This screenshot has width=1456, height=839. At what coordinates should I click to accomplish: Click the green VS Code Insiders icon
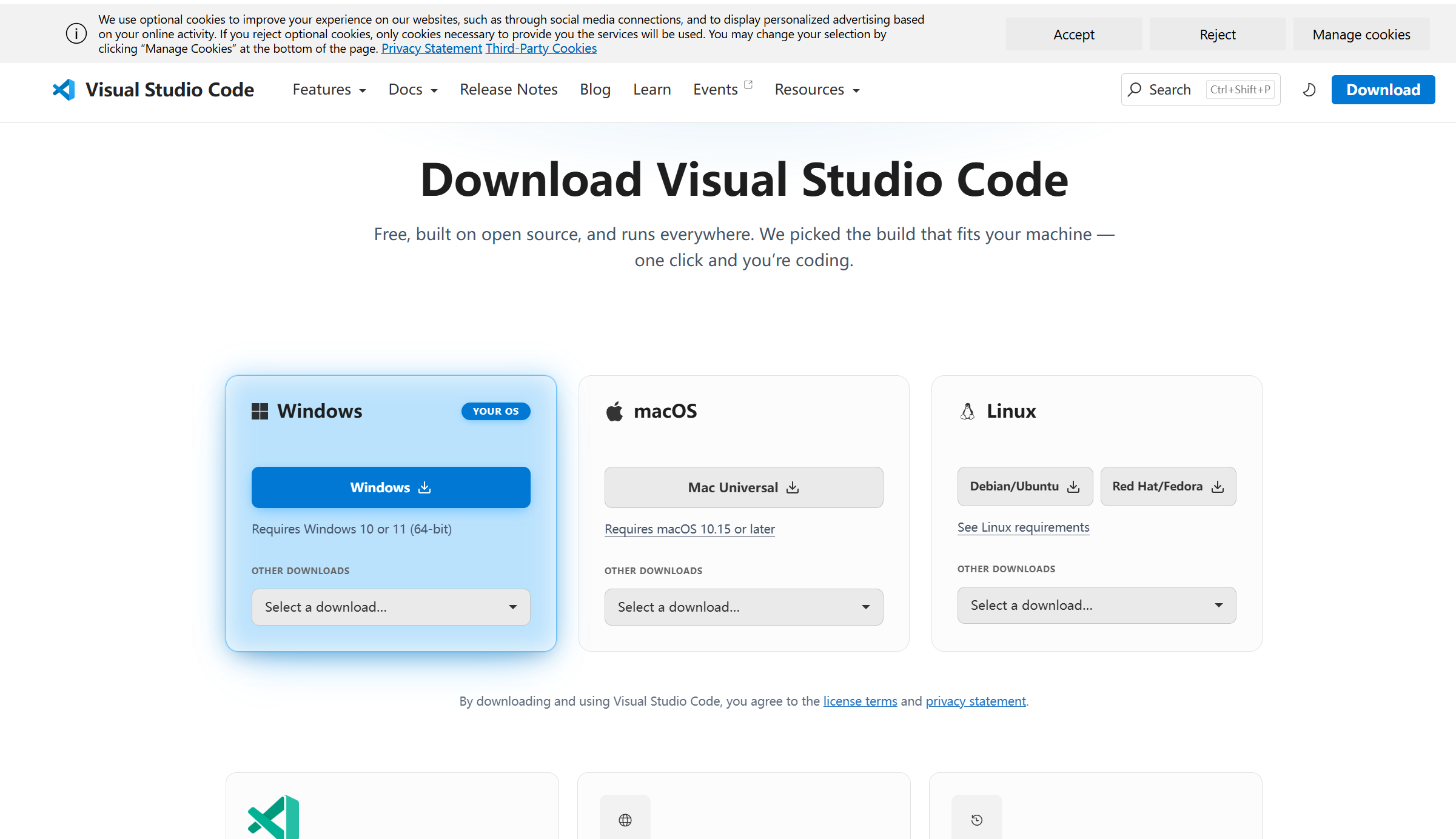pos(273,817)
